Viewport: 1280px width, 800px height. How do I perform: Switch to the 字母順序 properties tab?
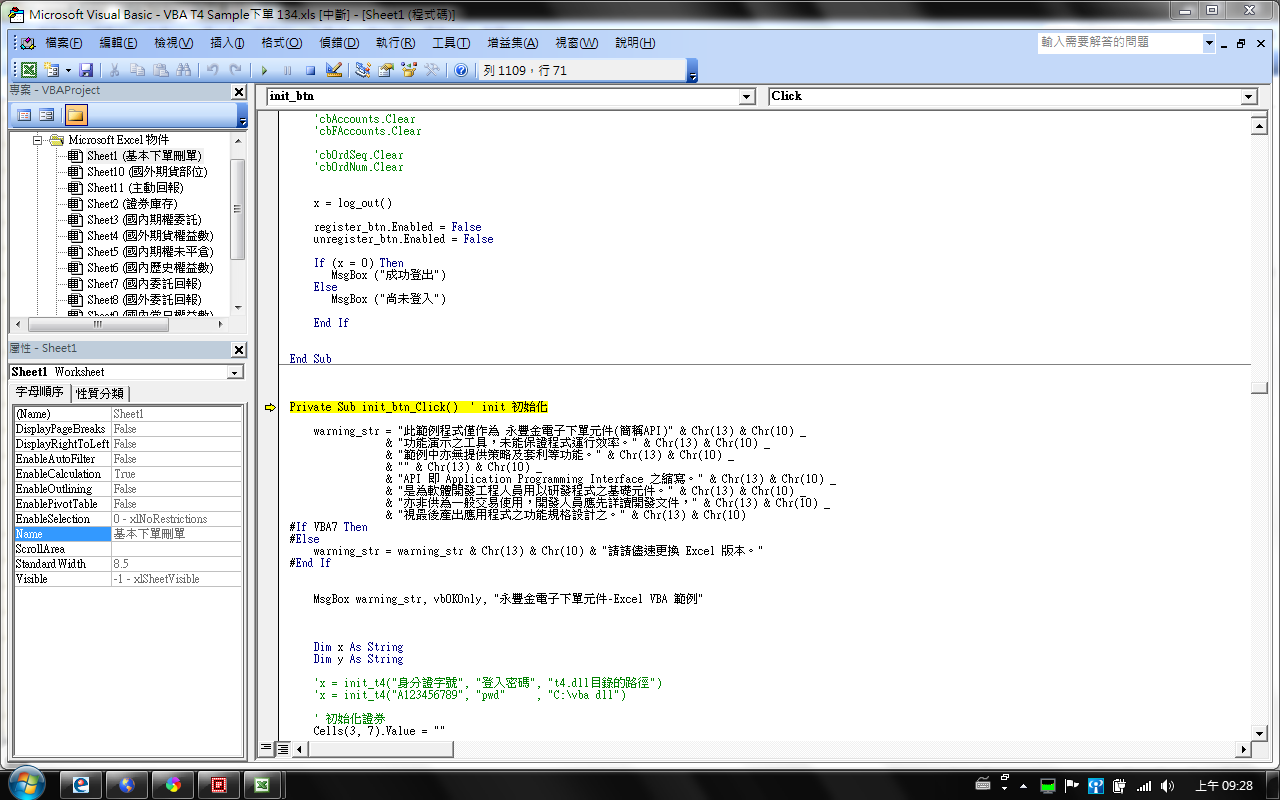point(40,393)
